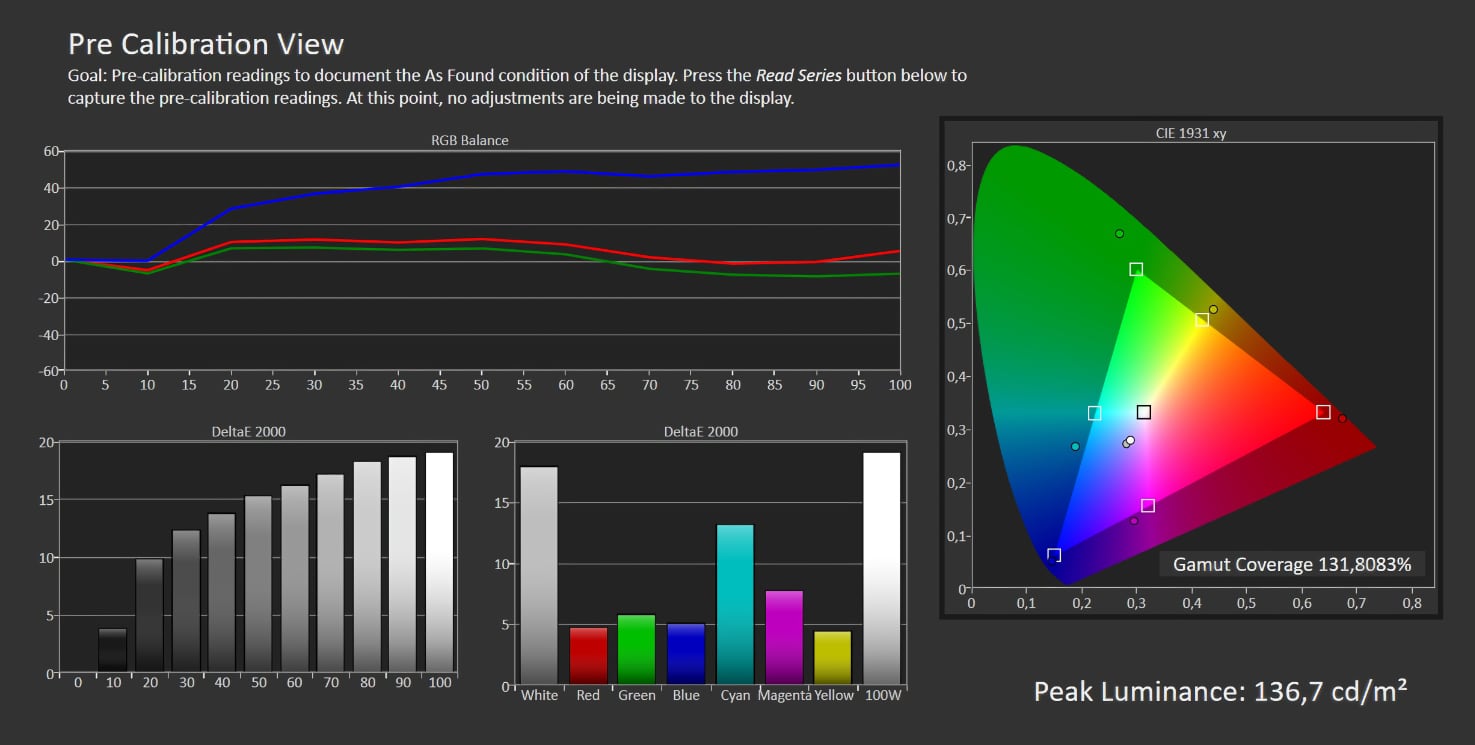Click the 10 percent grayscale DeltaE bar
Image resolution: width=1475 pixels, height=745 pixels.
point(113,649)
